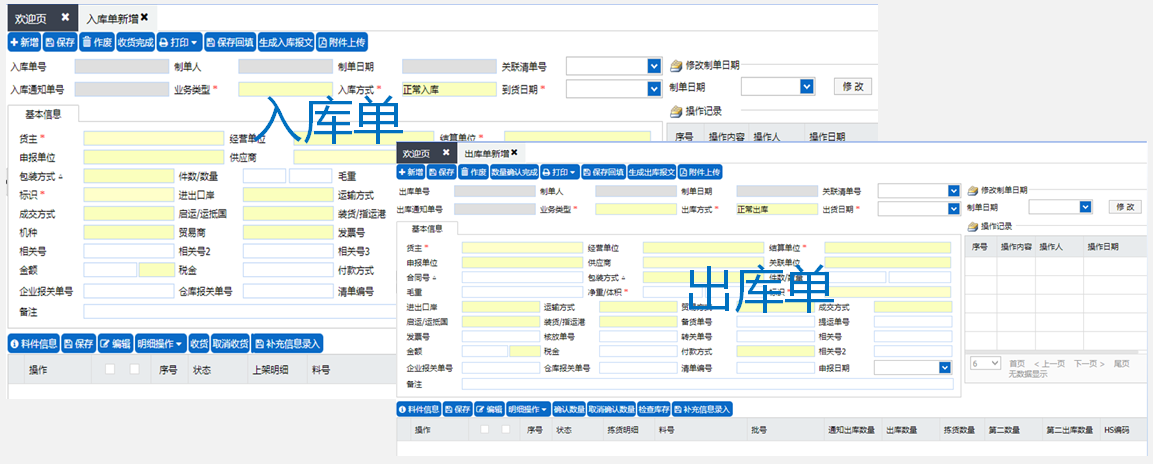Viewport: 1153px width, 464px height.
Task: Click 货主 input field in 入库单 form
Action: pos(153,138)
